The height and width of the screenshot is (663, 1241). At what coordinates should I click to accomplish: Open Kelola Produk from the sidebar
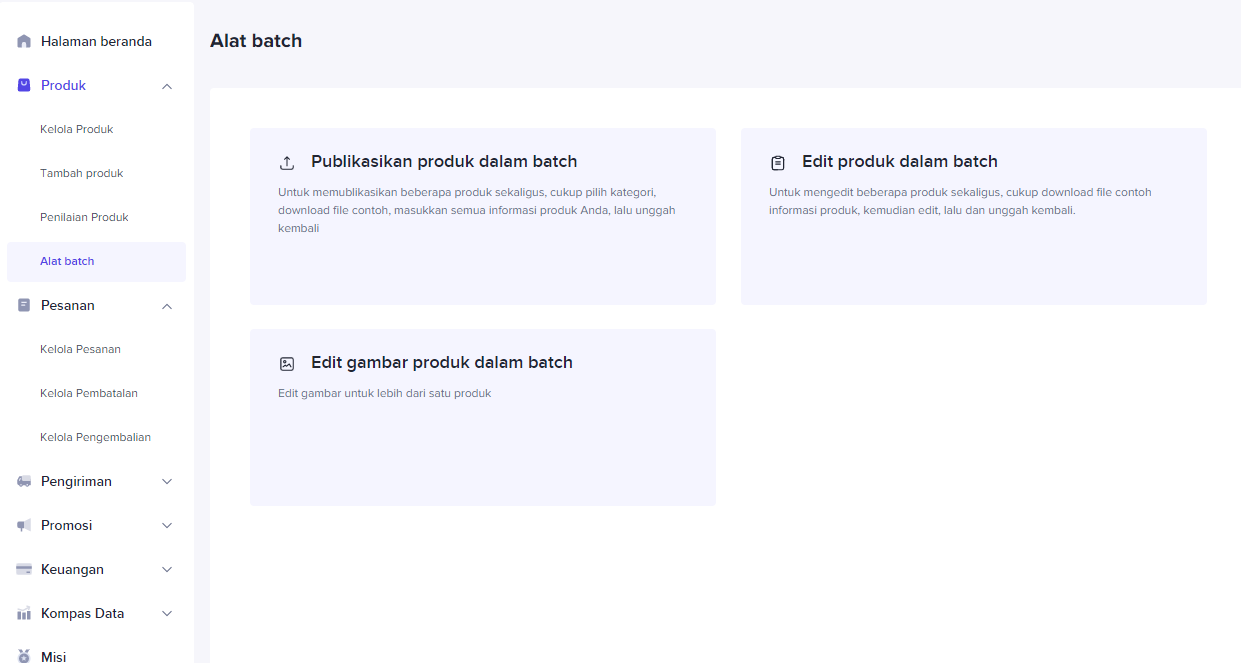(77, 130)
